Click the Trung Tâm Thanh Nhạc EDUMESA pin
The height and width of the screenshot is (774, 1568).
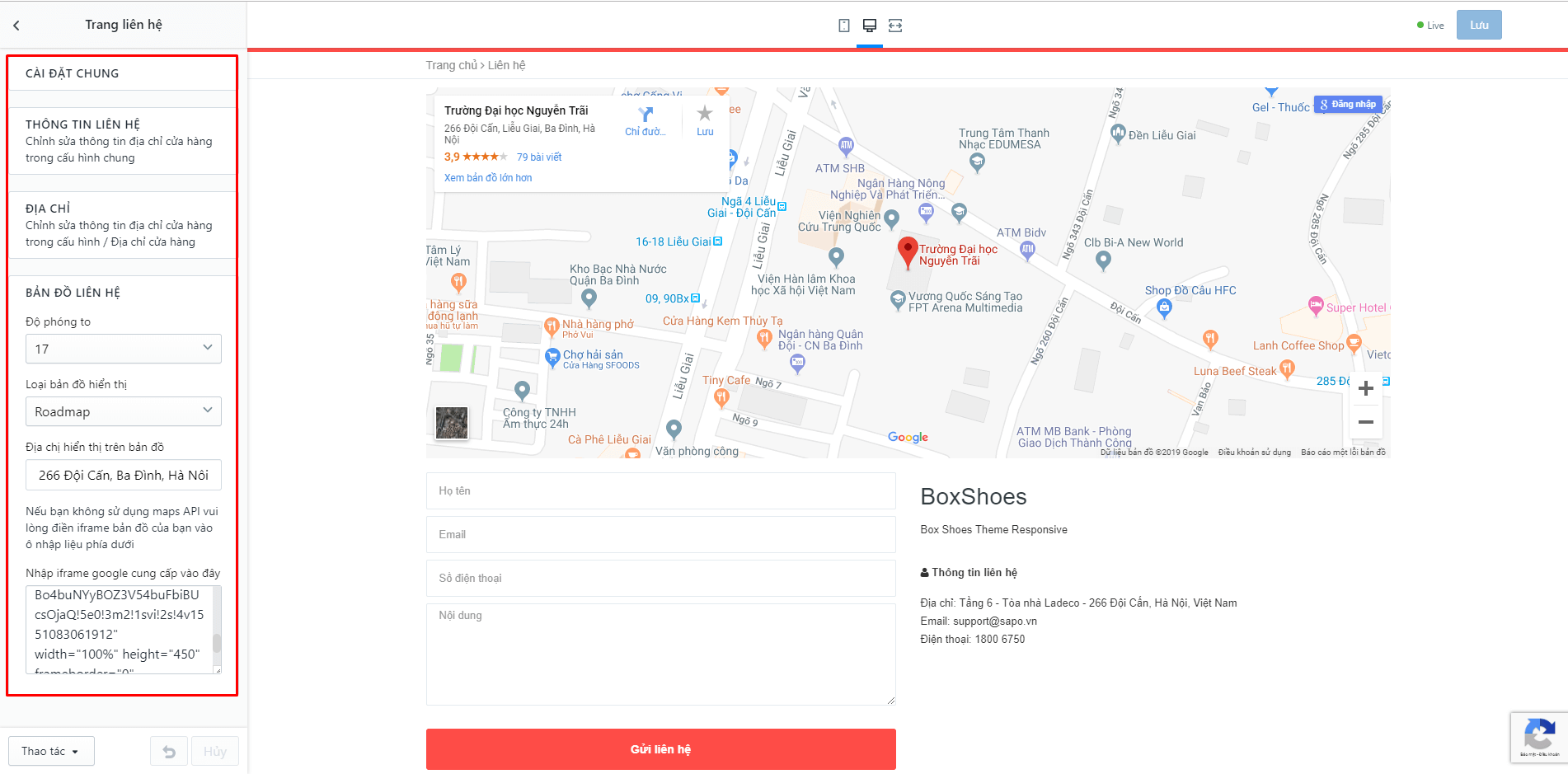tap(977, 162)
